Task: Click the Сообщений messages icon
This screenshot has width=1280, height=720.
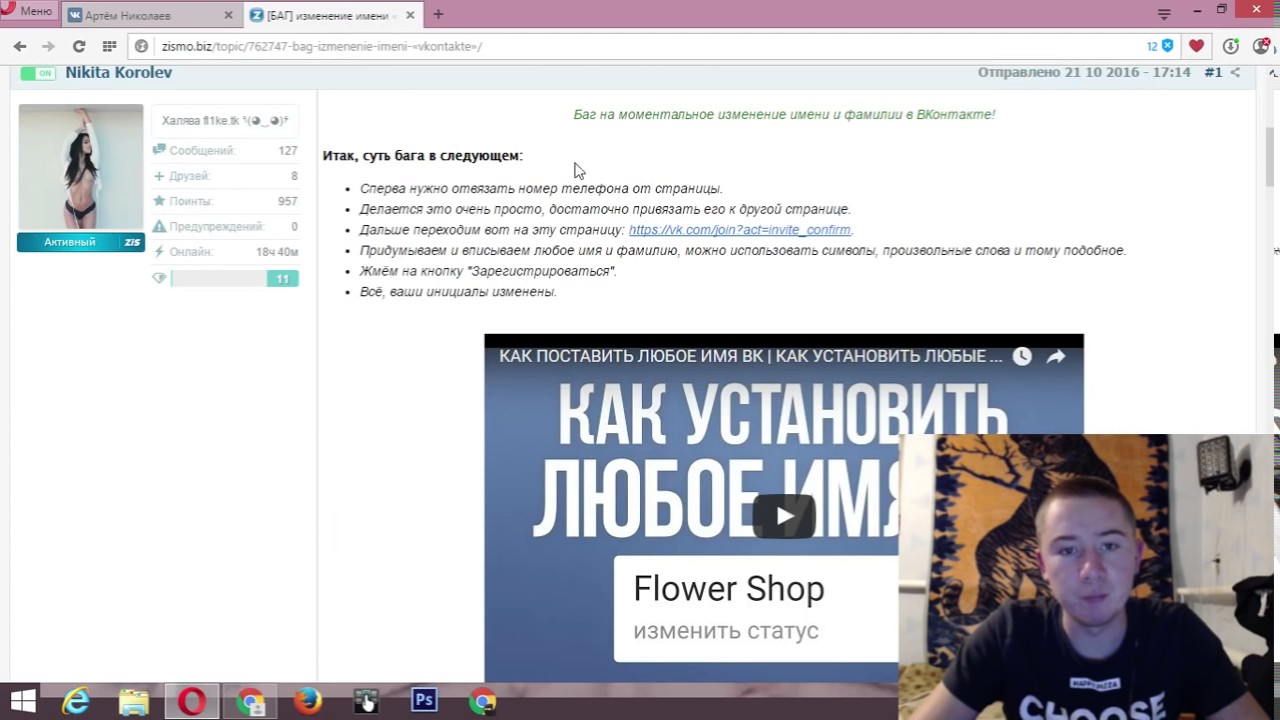Action: 159,150
